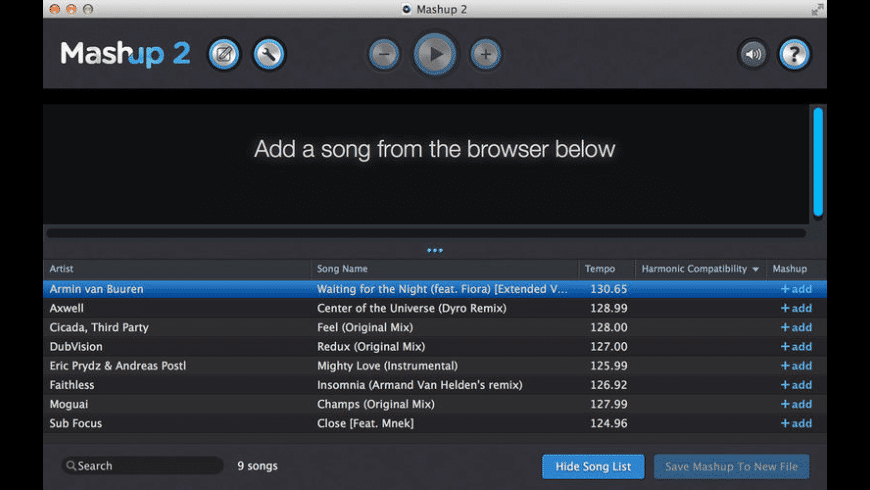870x490 pixels.
Task: Click tempo value 126.92
Action: click(x=609, y=385)
